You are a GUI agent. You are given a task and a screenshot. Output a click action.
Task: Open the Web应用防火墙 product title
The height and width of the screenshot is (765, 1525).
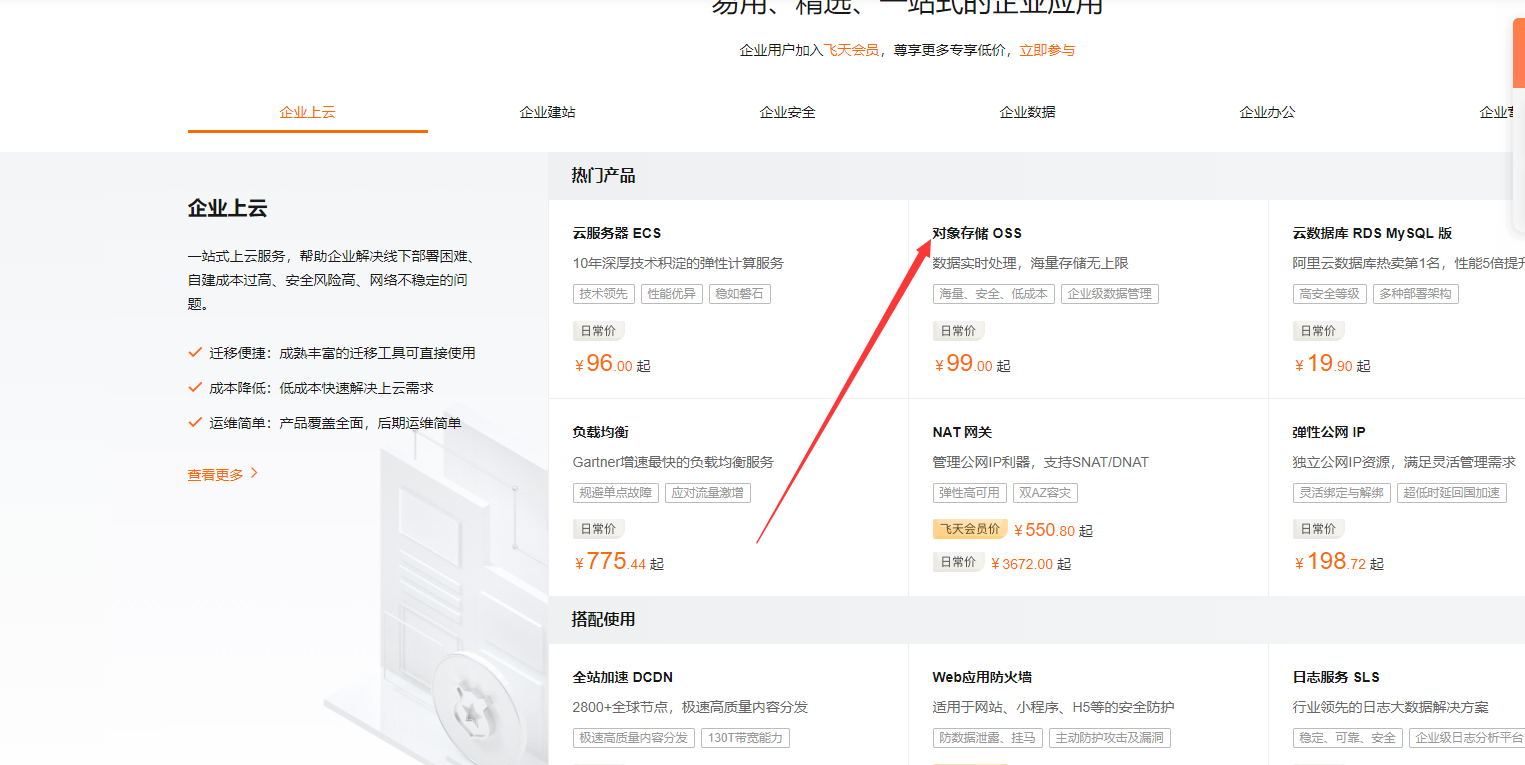(x=982, y=677)
